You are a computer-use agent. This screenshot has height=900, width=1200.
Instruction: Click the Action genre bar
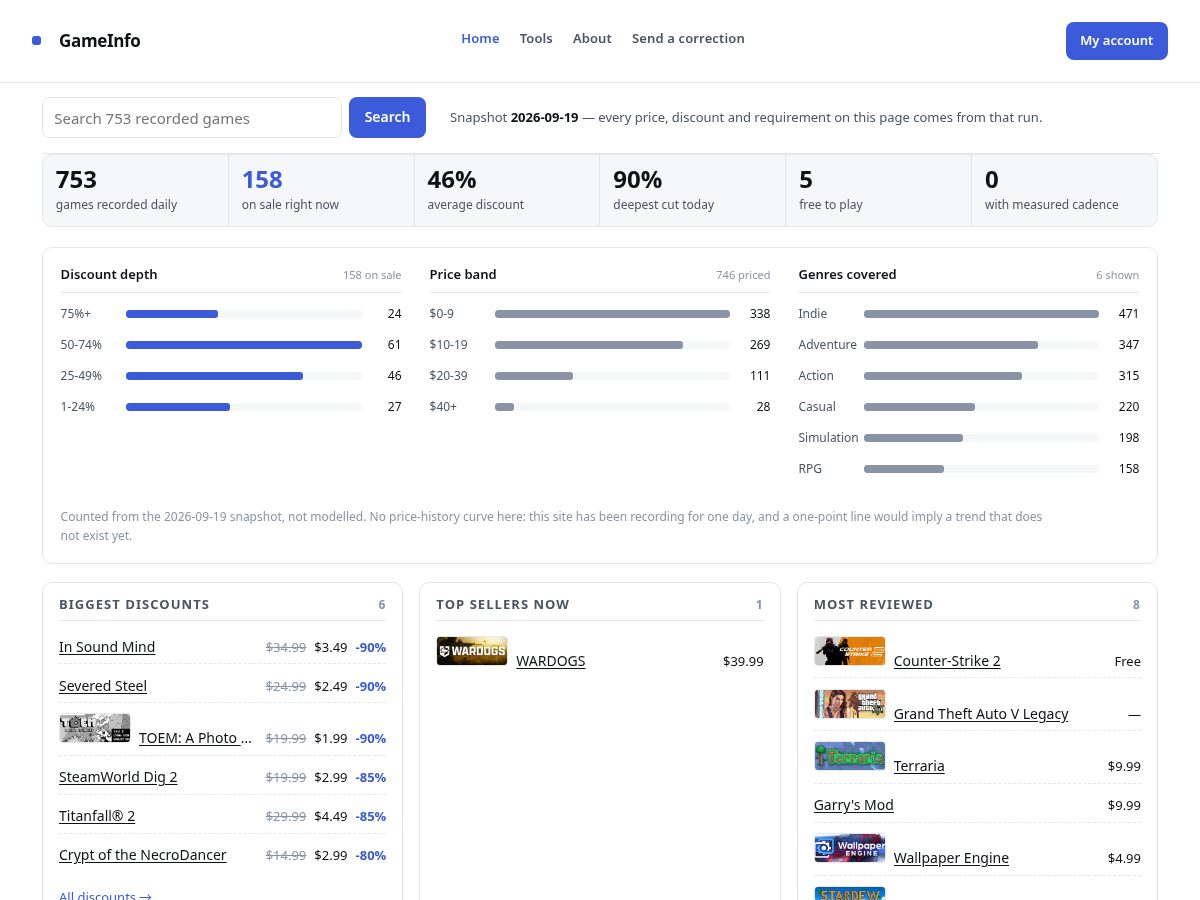click(x=981, y=376)
